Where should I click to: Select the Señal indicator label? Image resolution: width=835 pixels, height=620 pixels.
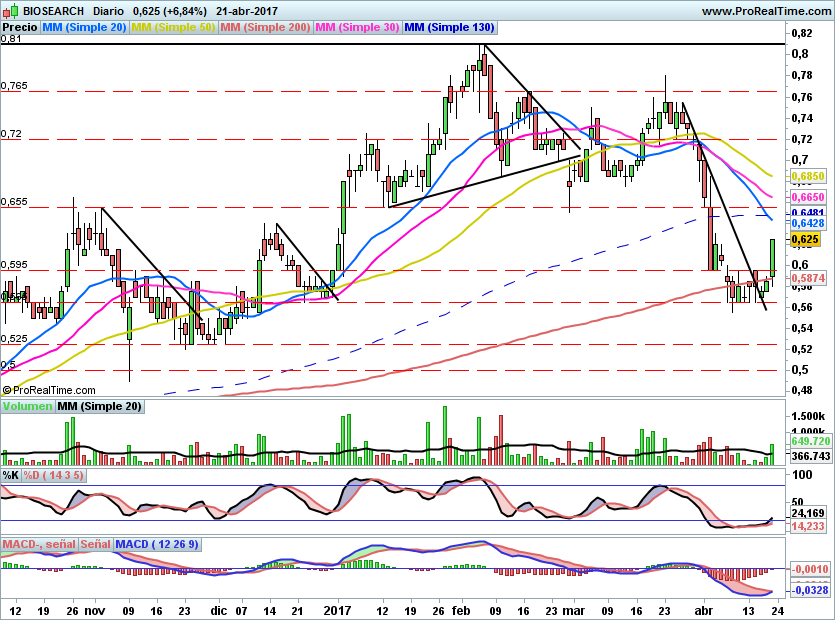[95, 545]
